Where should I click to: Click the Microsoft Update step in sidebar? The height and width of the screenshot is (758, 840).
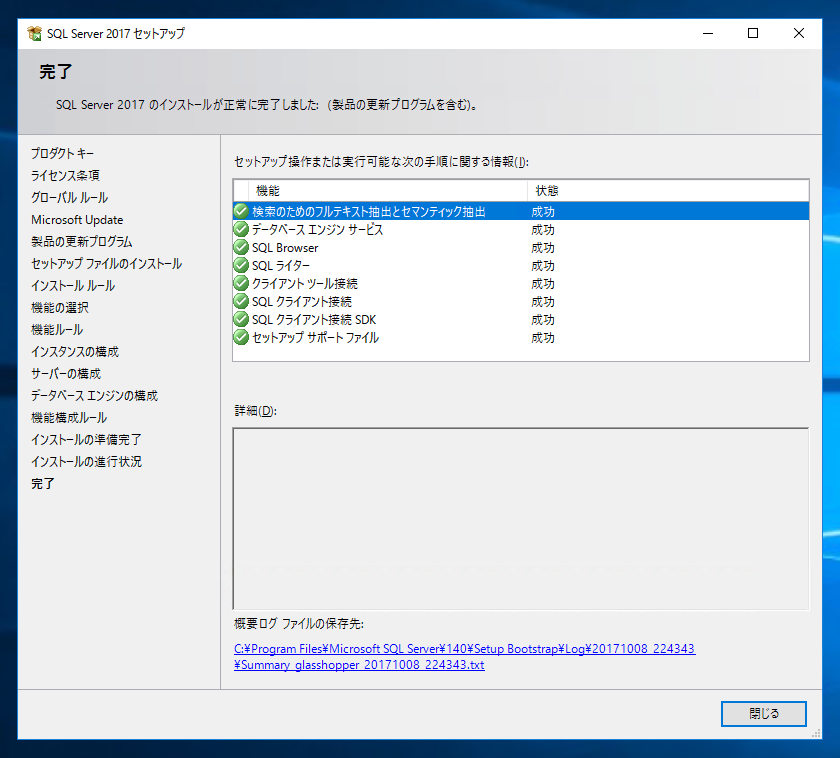pyautogui.click(x=77, y=220)
